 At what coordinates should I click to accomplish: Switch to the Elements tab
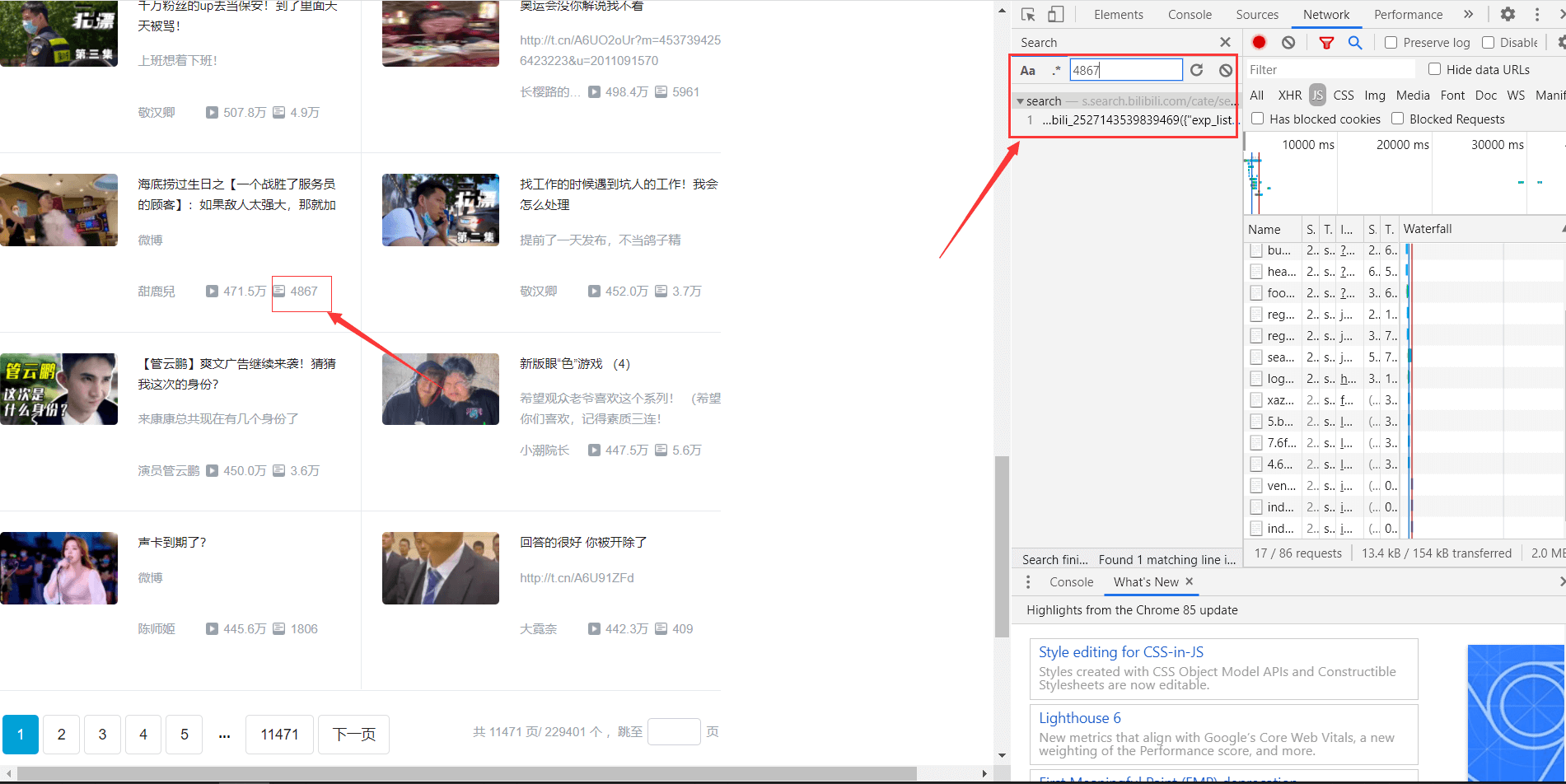[x=1118, y=15]
